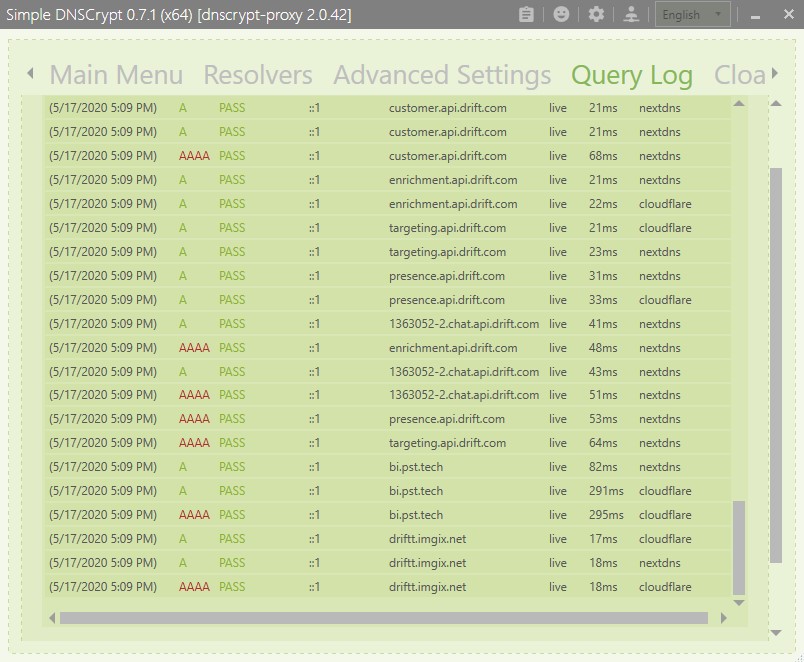Open settings gear icon in title bar
The image size is (804, 662).
click(x=596, y=14)
